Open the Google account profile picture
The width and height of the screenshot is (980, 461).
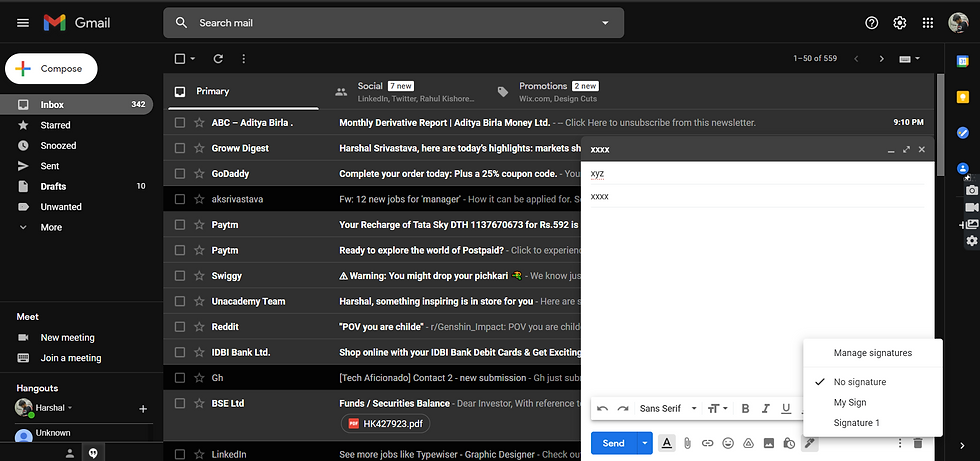pos(958,23)
